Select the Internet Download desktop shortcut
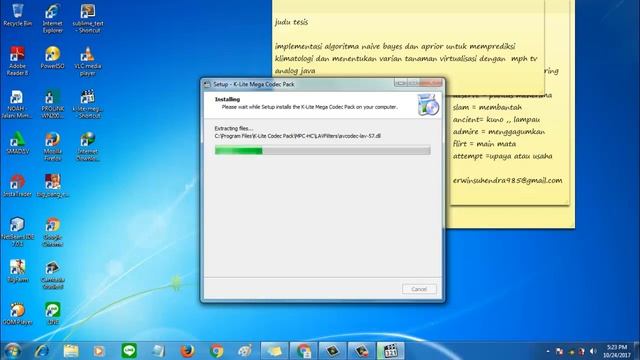The height and width of the screenshot is (360, 640). pos(88,146)
